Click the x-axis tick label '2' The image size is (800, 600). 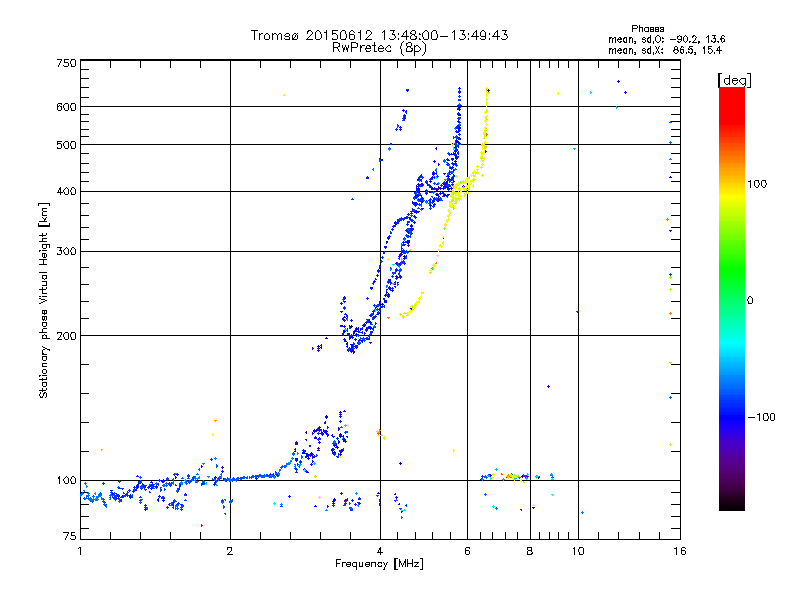230,551
